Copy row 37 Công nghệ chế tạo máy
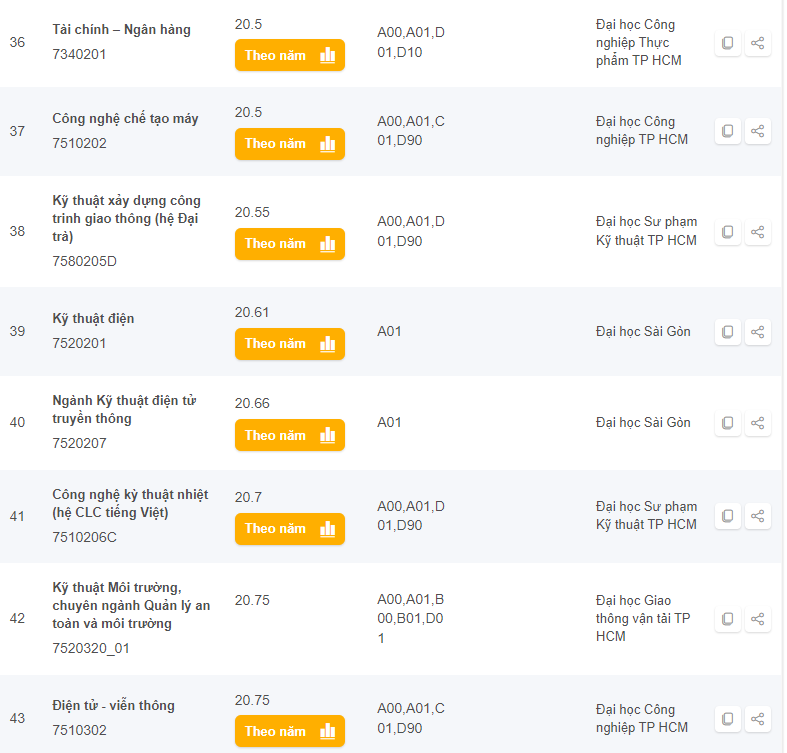 [728, 131]
